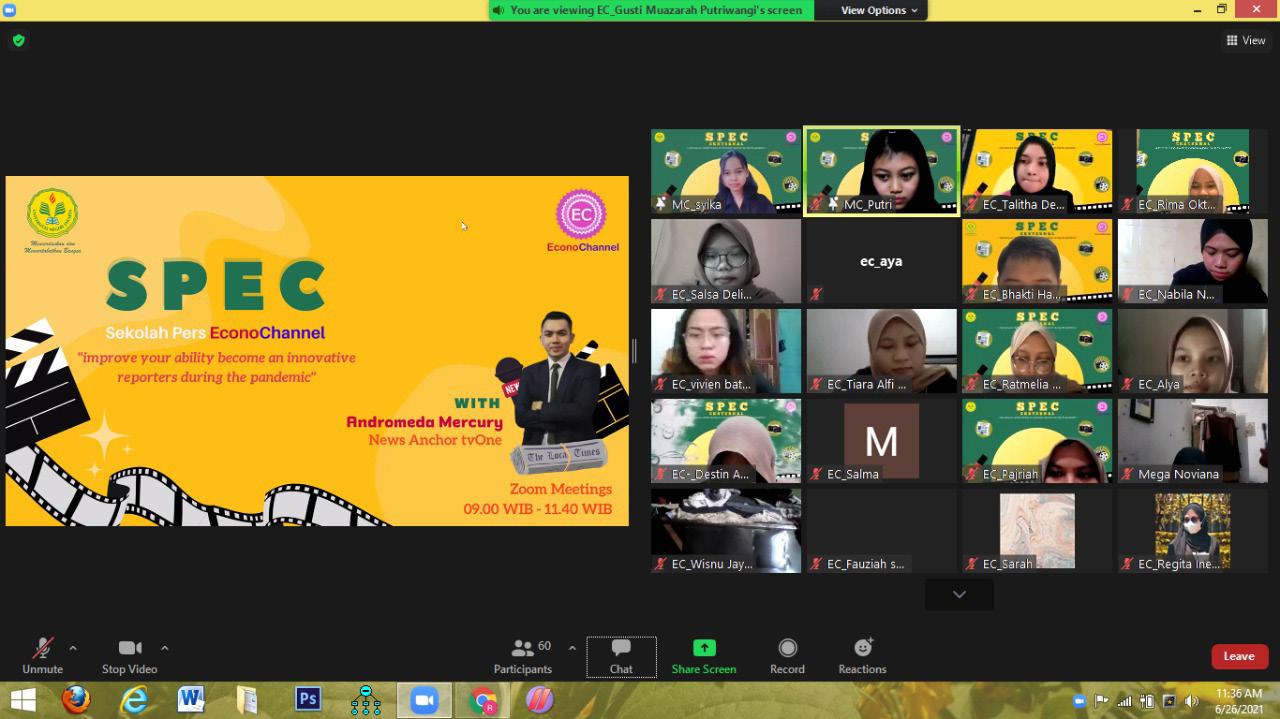Select ec_aya participant tile
The image size is (1280, 719).
882,261
